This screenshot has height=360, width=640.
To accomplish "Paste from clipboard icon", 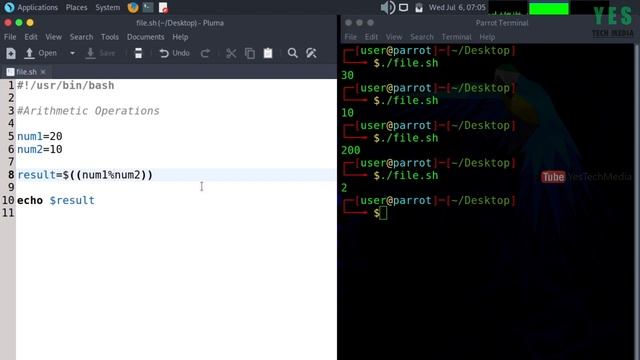I will pyautogui.click(x=268, y=53).
